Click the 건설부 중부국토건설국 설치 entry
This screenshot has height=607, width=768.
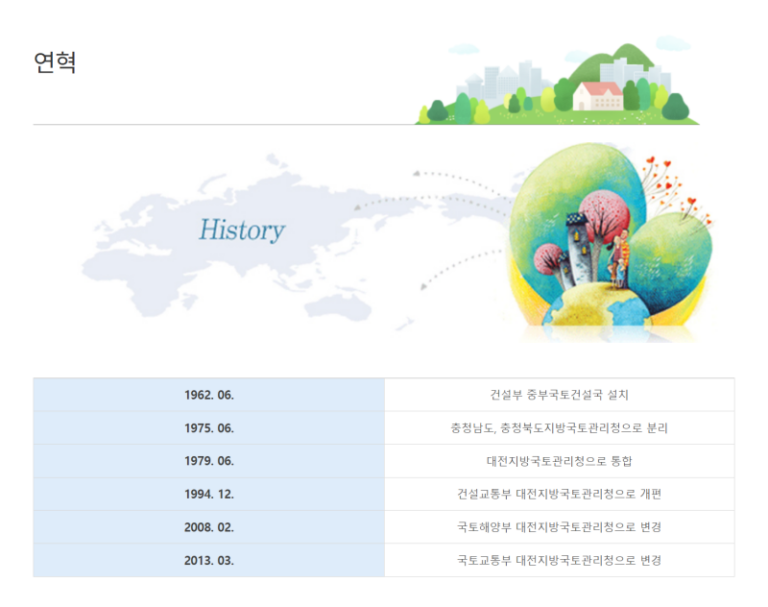coord(559,395)
